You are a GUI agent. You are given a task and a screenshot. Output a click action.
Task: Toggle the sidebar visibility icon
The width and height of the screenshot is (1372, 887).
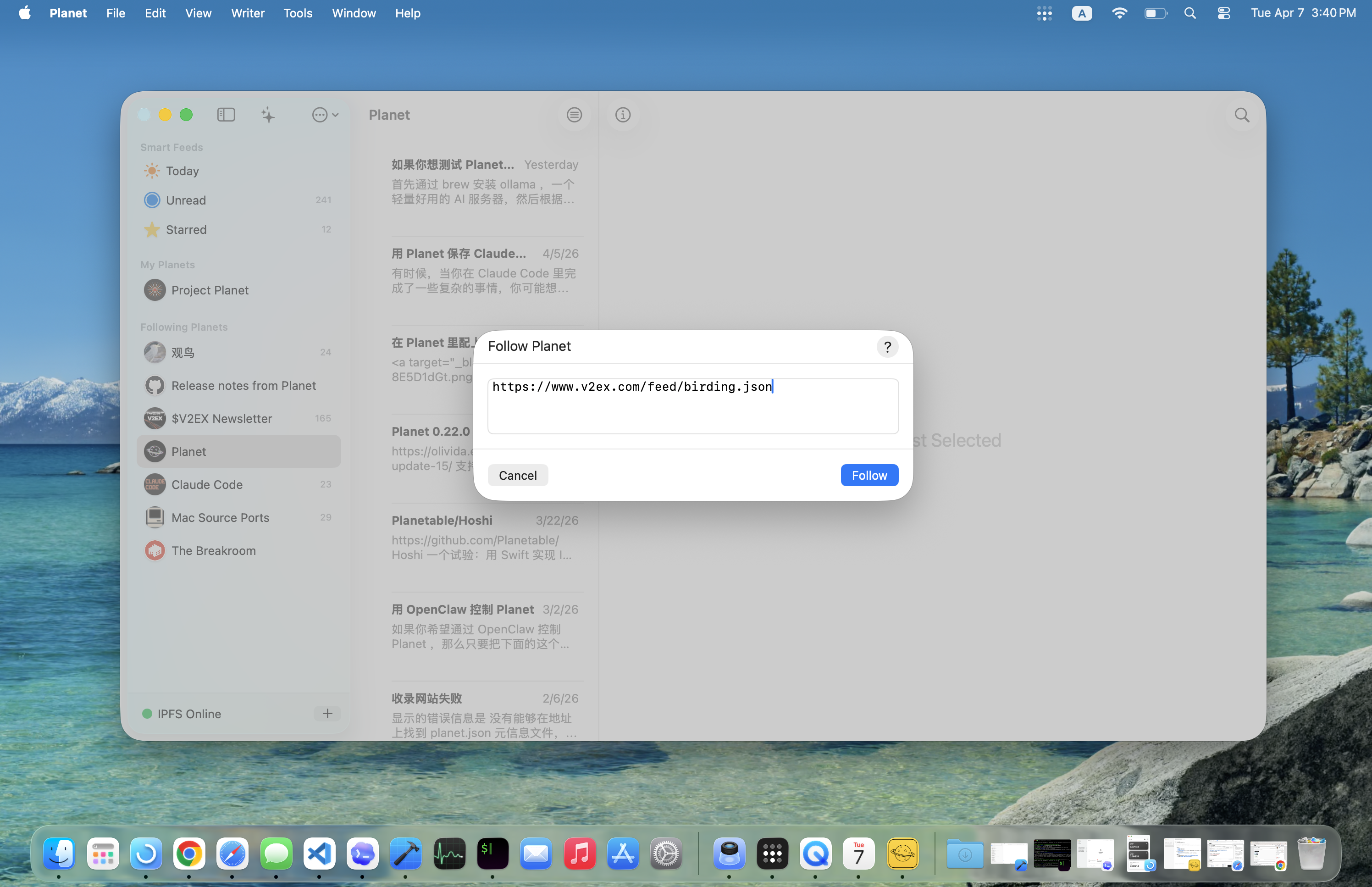pyautogui.click(x=226, y=115)
